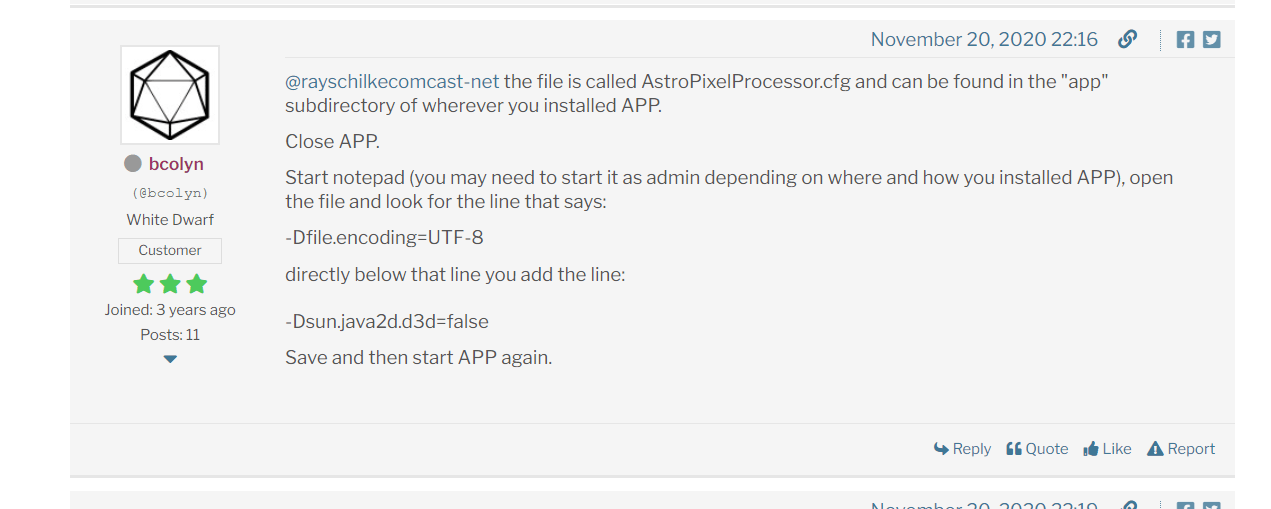Share the post via the Facebook icon
1271x509 pixels.
click(1185, 40)
